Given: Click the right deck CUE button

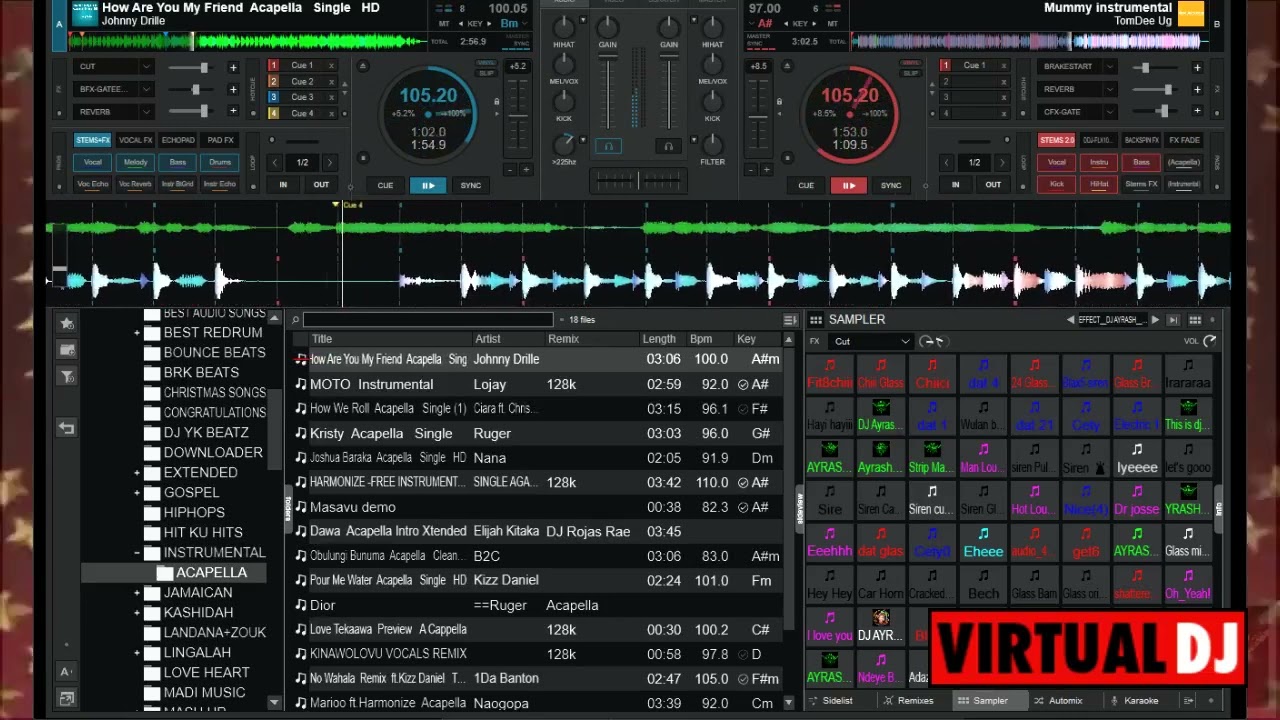Looking at the screenshot, I should coord(806,185).
